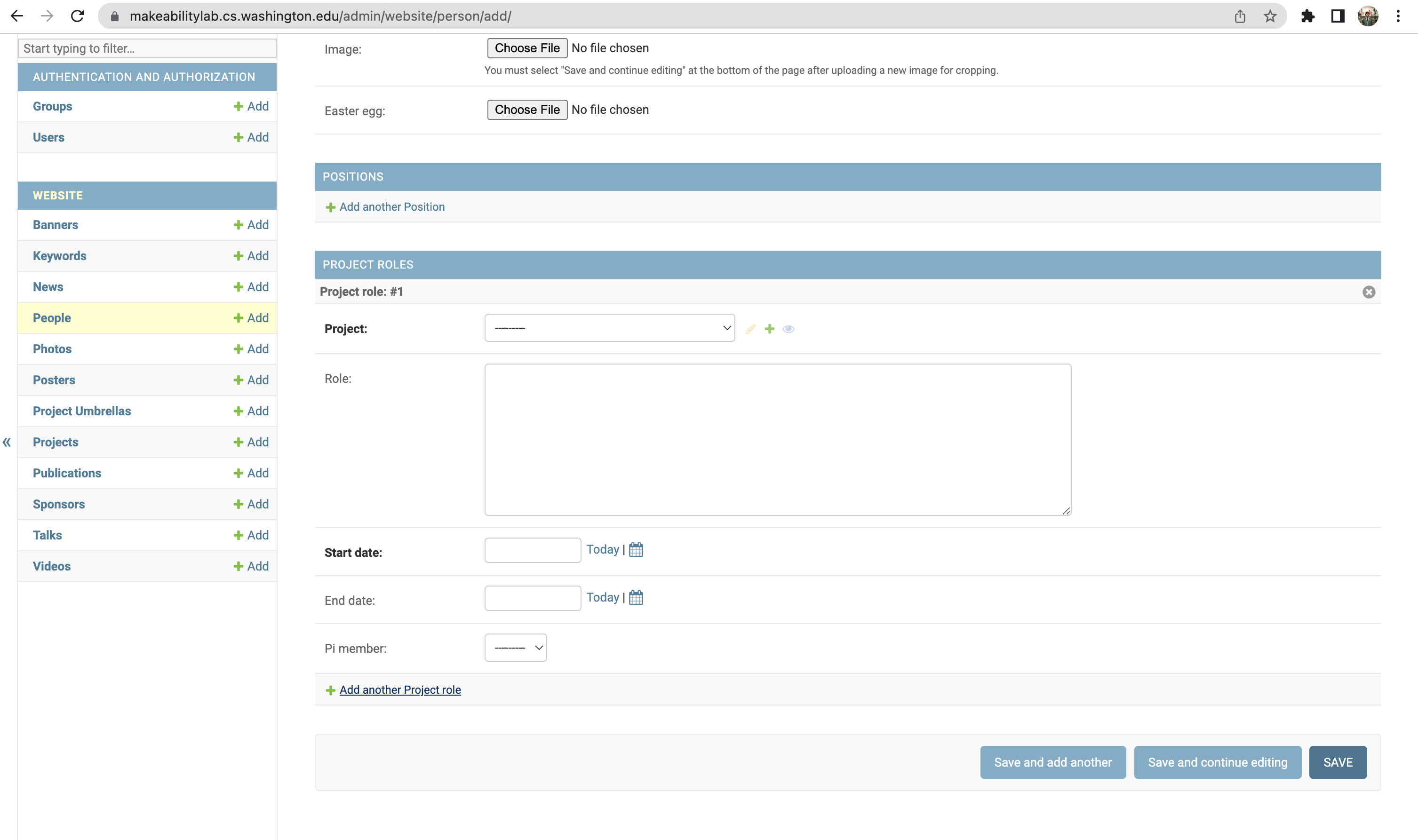The image size is (1418, 840).
Task: Bookmark the page using the star icon
Action: [x=1271, y=15]
